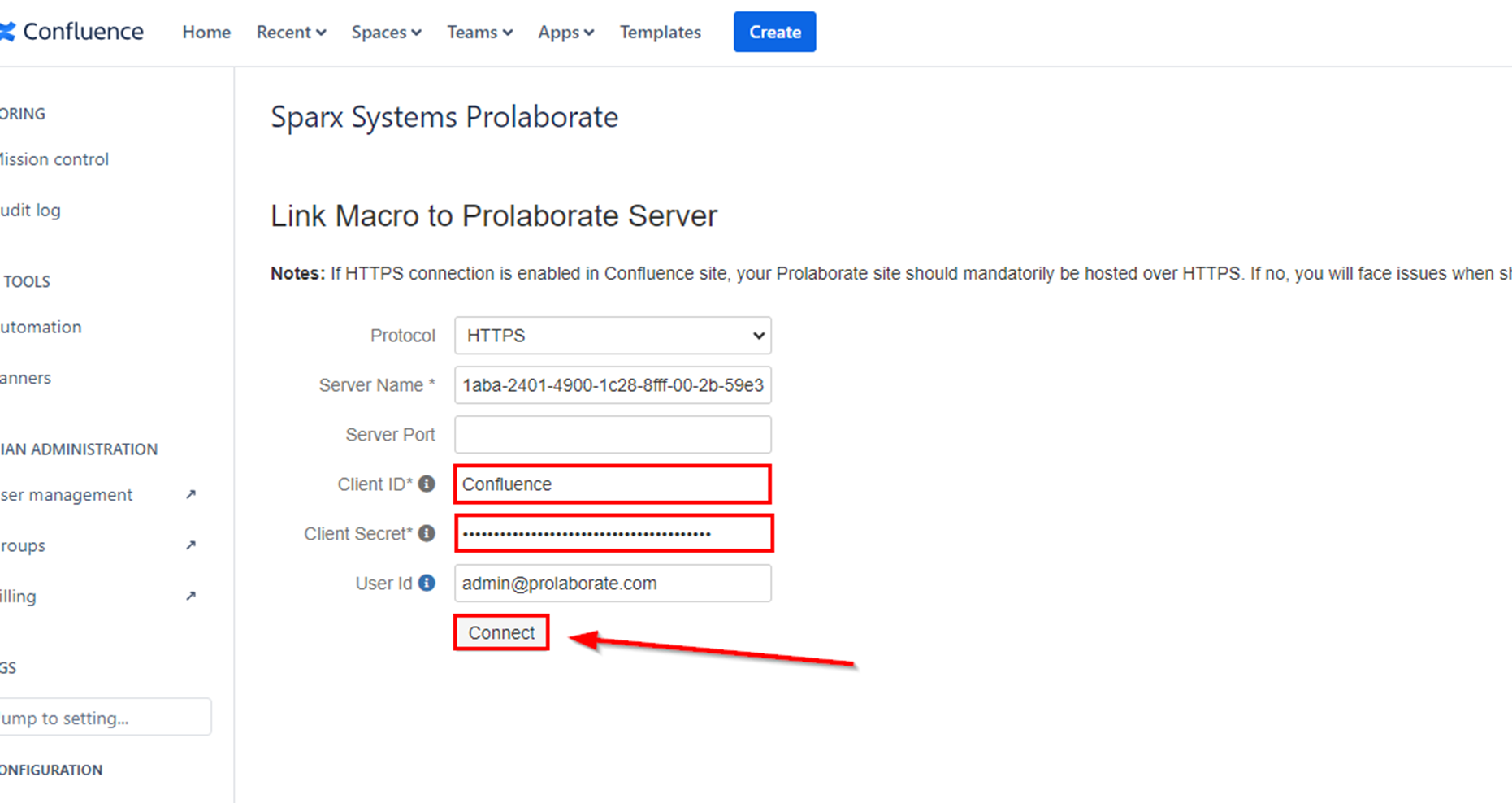1512x803 pixels.
Task: Click the Connect button
Action: 501,632
